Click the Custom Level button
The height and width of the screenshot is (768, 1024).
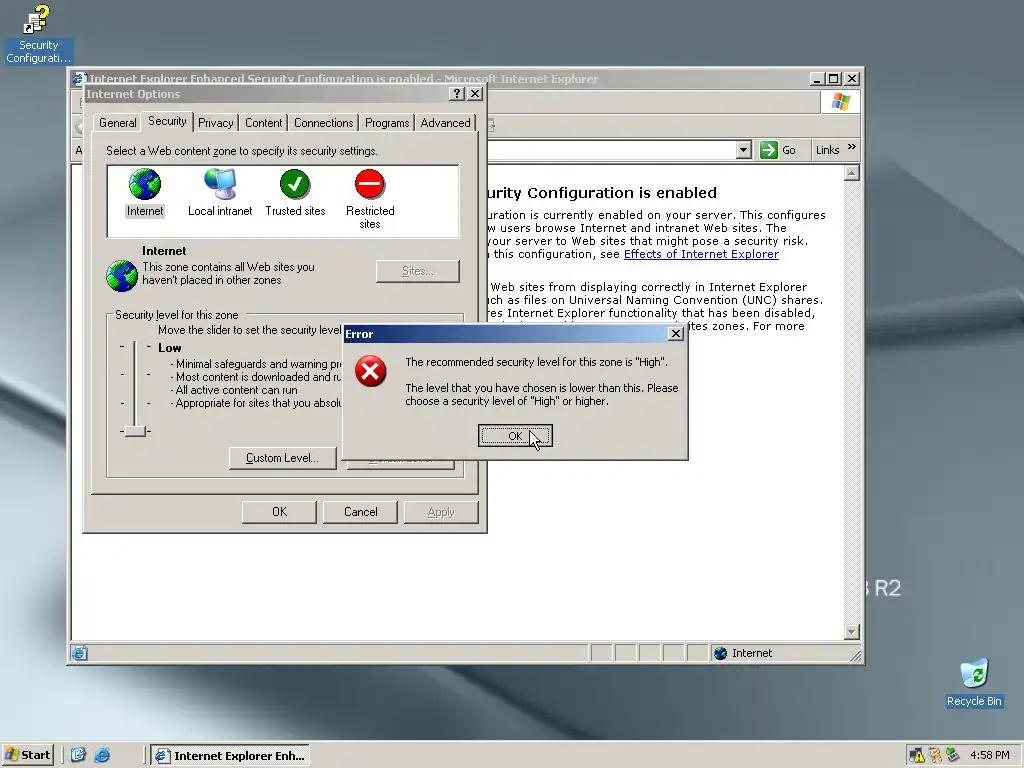coord(282,458)
